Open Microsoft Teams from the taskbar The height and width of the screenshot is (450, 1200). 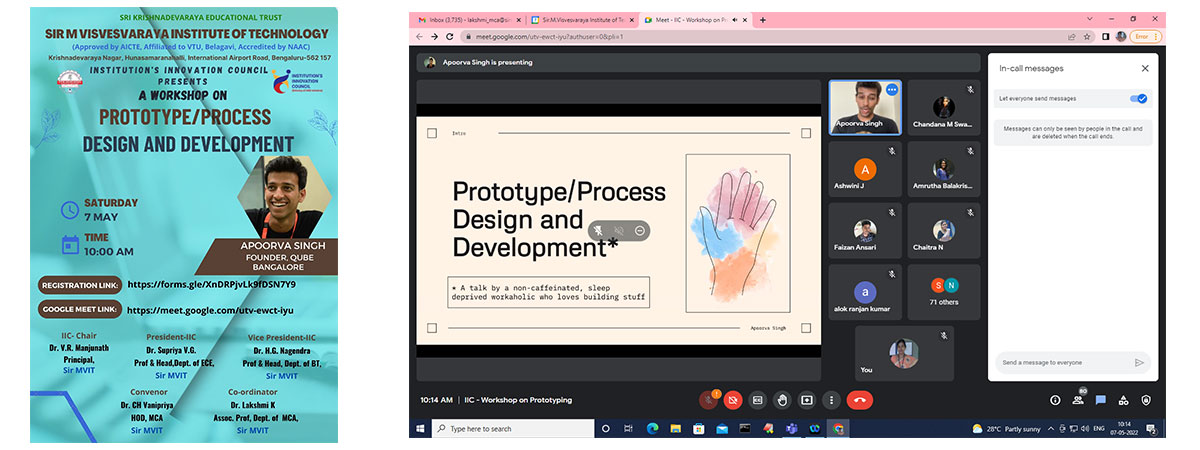(791, 428)
